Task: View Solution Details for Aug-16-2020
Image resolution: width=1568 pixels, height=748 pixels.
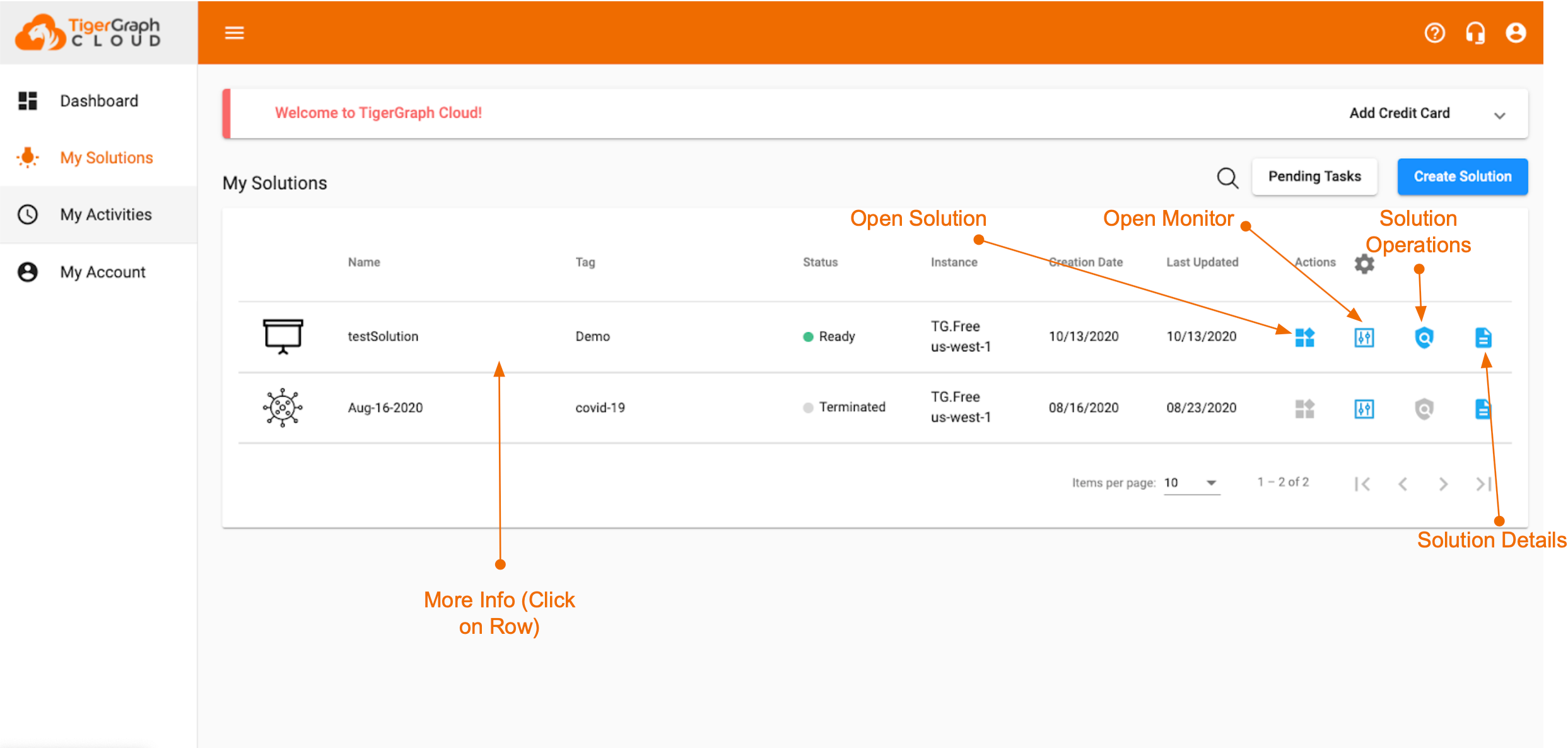Action: pyautogui.click(x=1483, y=409)
